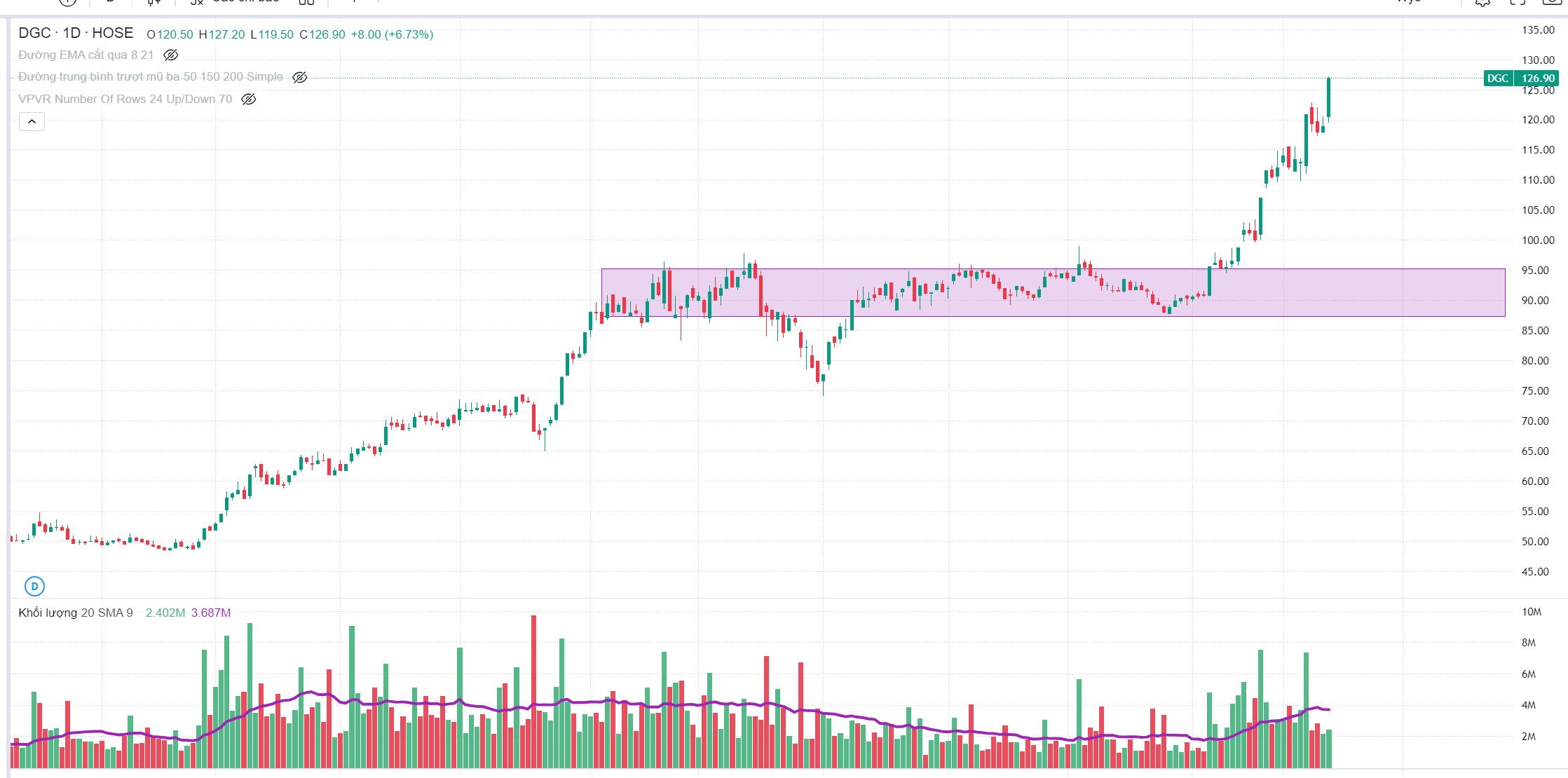This screenshot has width=1568, height=778.
Task: Show the hidden EMA 8 21 crossover indicator
Action: coord(170,55)
